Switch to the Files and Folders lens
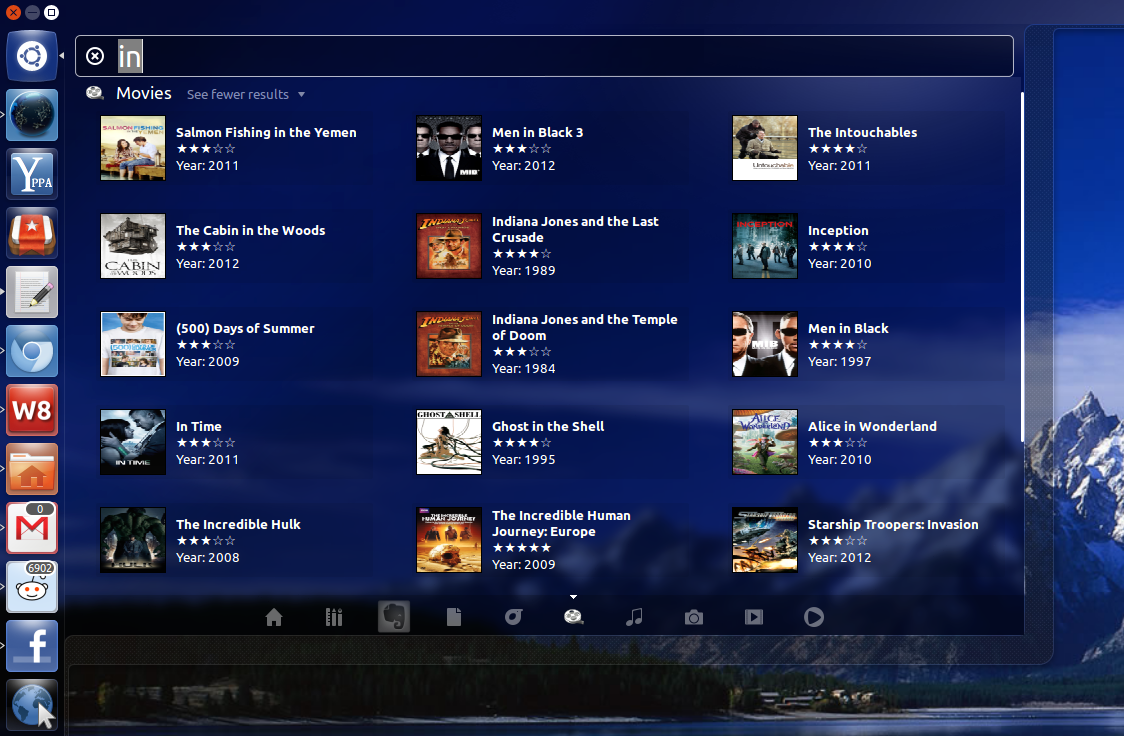 [454, 617]
